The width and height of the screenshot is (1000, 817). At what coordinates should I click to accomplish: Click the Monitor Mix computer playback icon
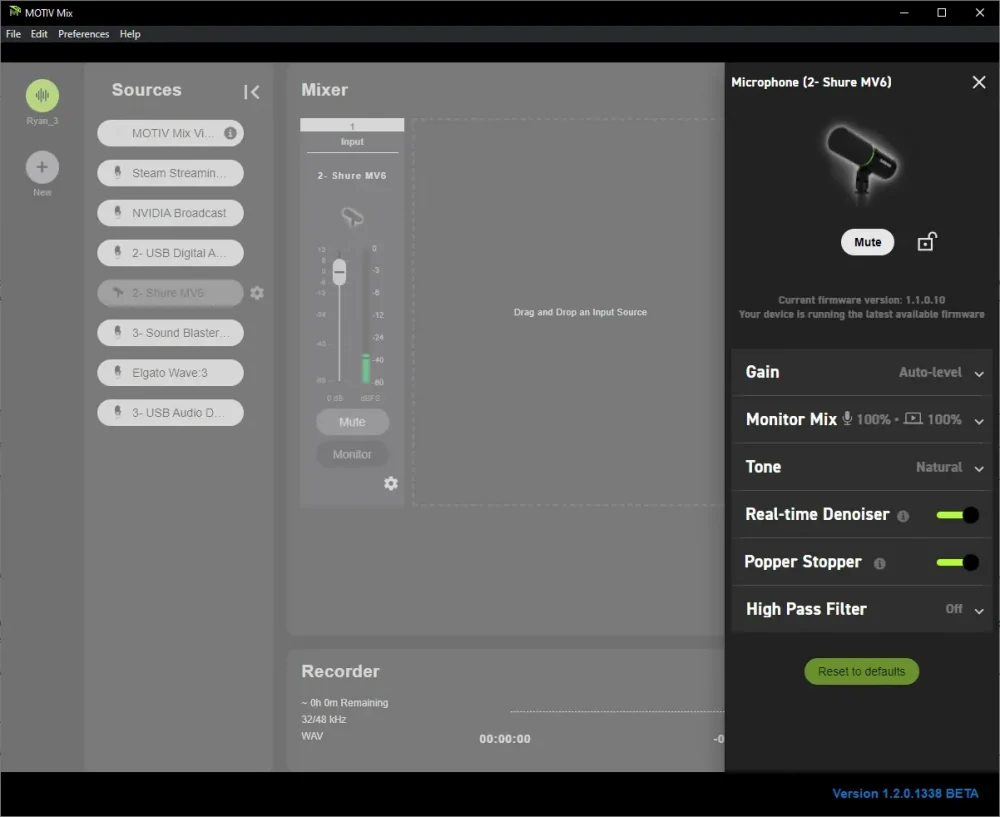click(x=913, y=418)
